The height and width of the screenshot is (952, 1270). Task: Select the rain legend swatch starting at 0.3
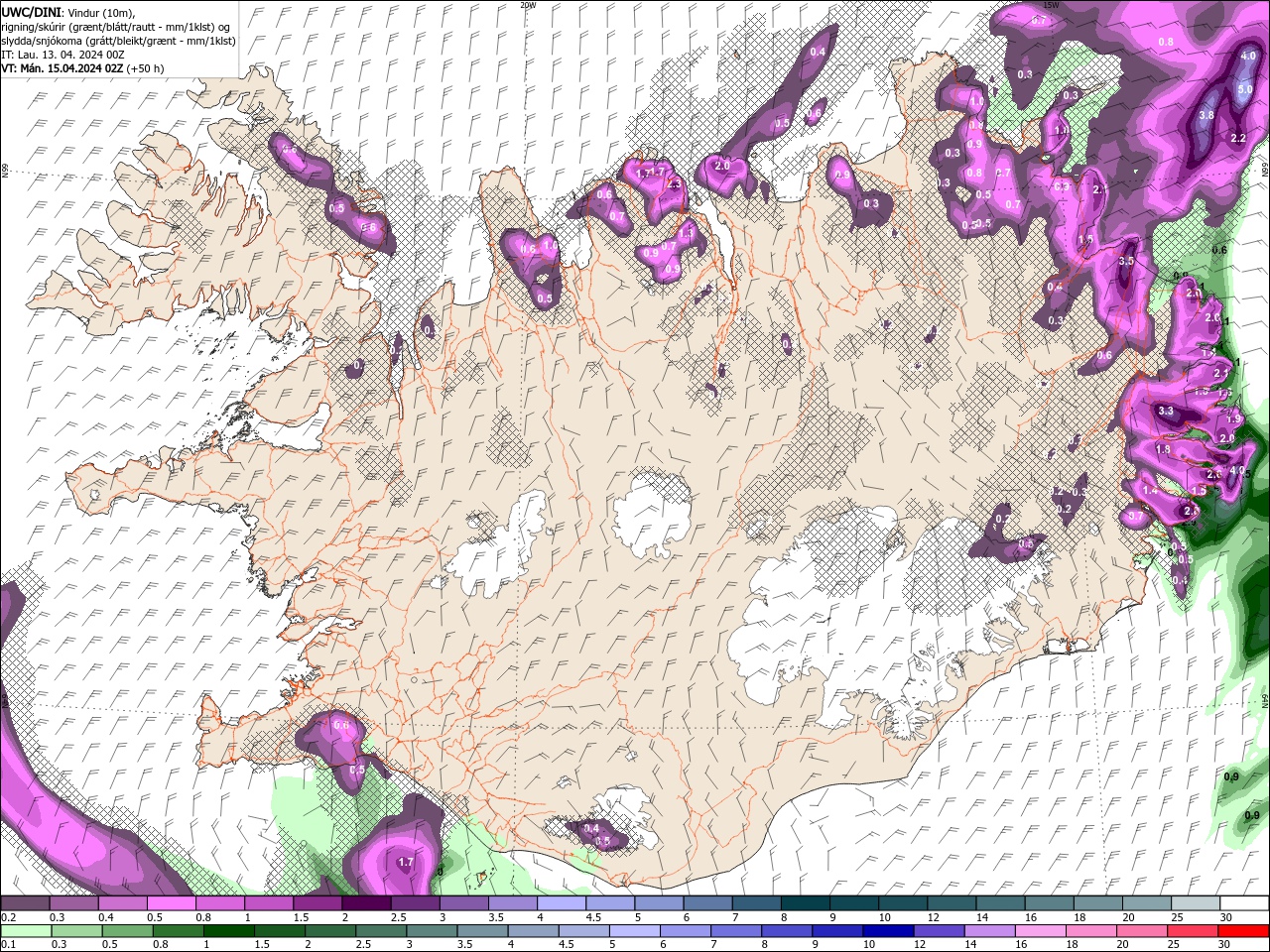(76, 931)
